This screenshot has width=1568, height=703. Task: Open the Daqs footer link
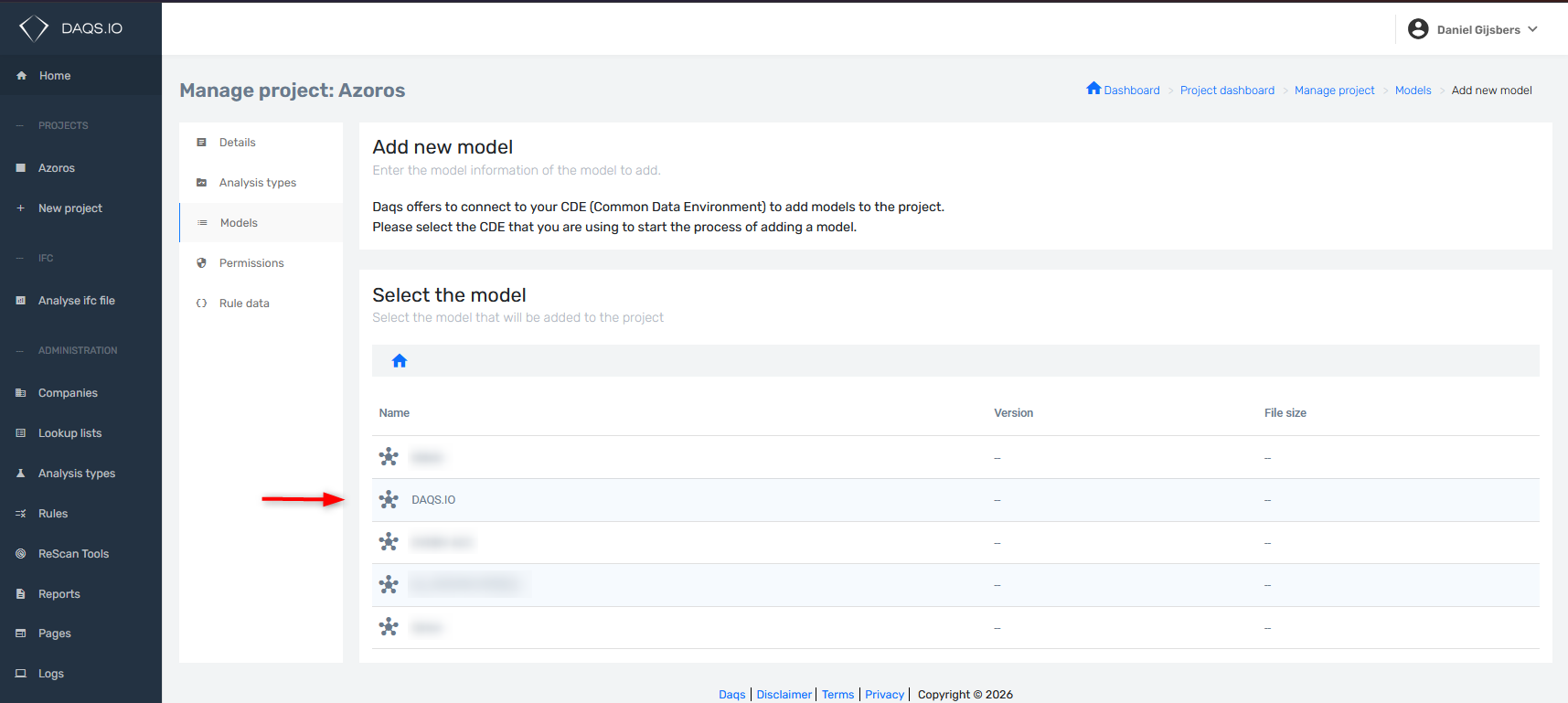point(731,695)
